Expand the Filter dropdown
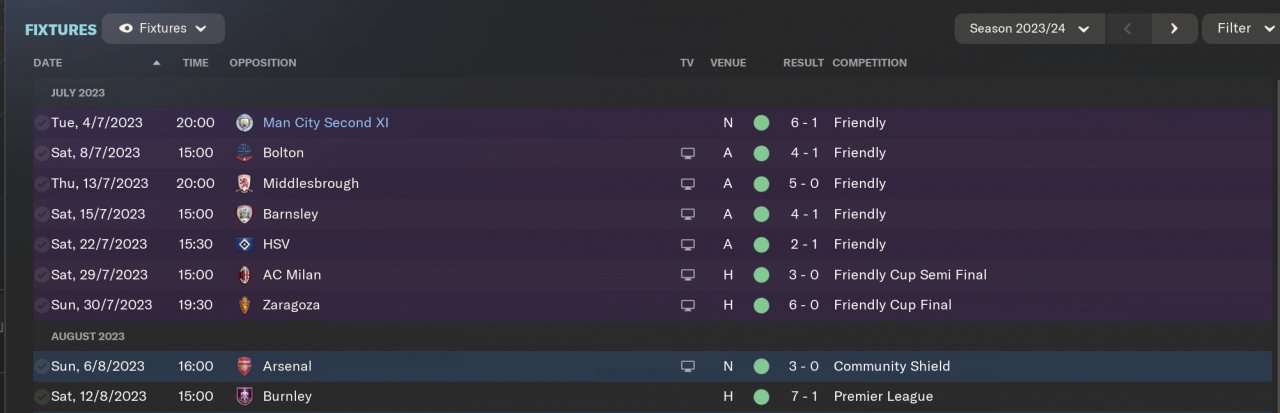Image resolution: width=1280 pixels, height=413 pixels. [1242, 28]
